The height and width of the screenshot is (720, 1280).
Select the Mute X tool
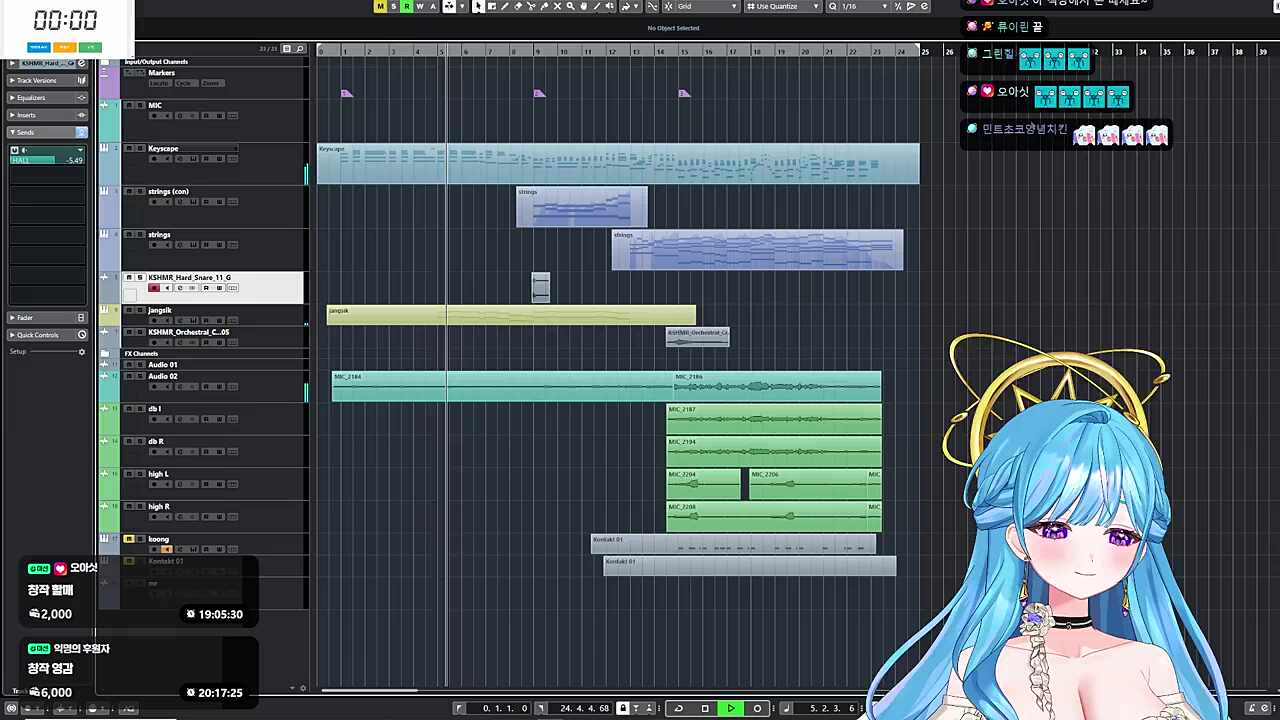pos(557,6)
